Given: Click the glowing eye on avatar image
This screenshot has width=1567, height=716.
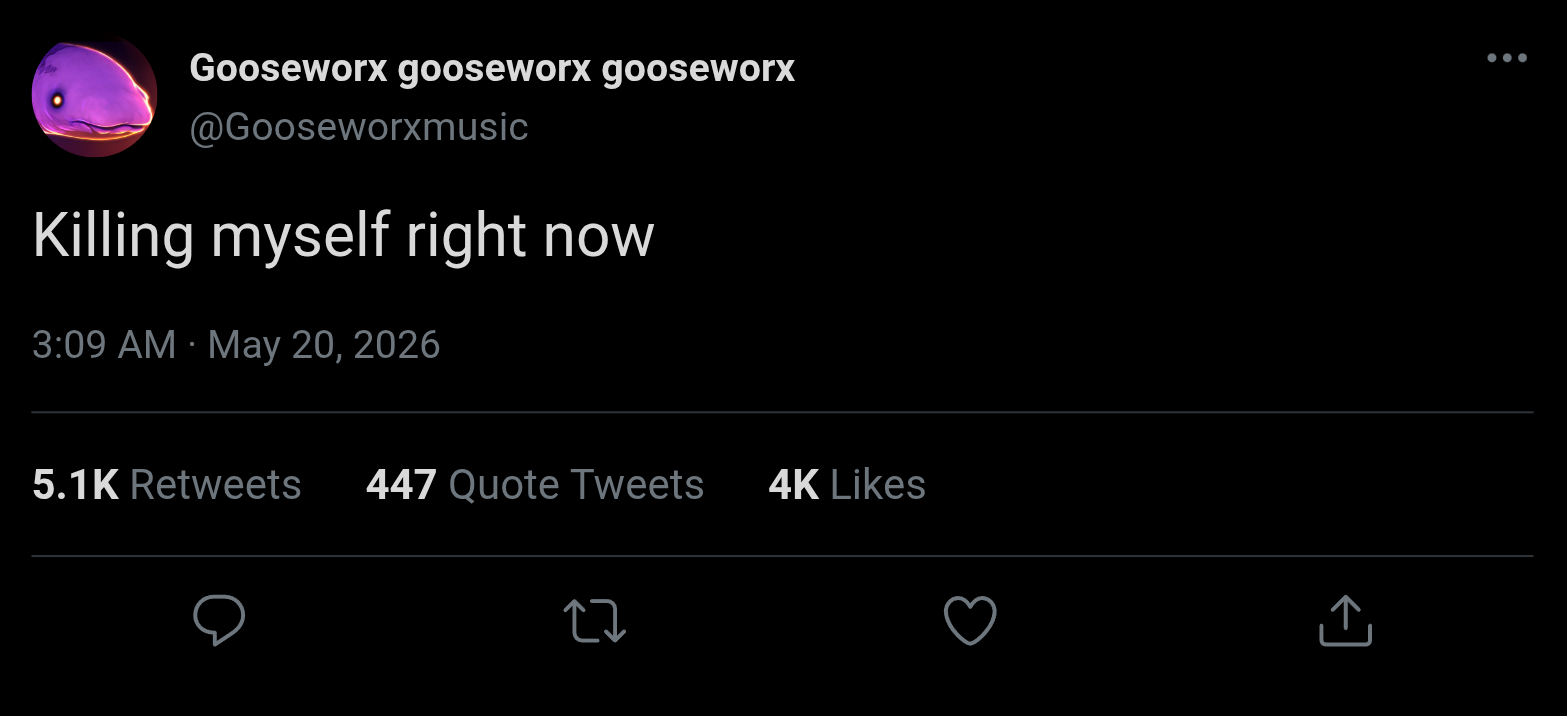Looking at the screenshot, I should click(x=57, y=99).
